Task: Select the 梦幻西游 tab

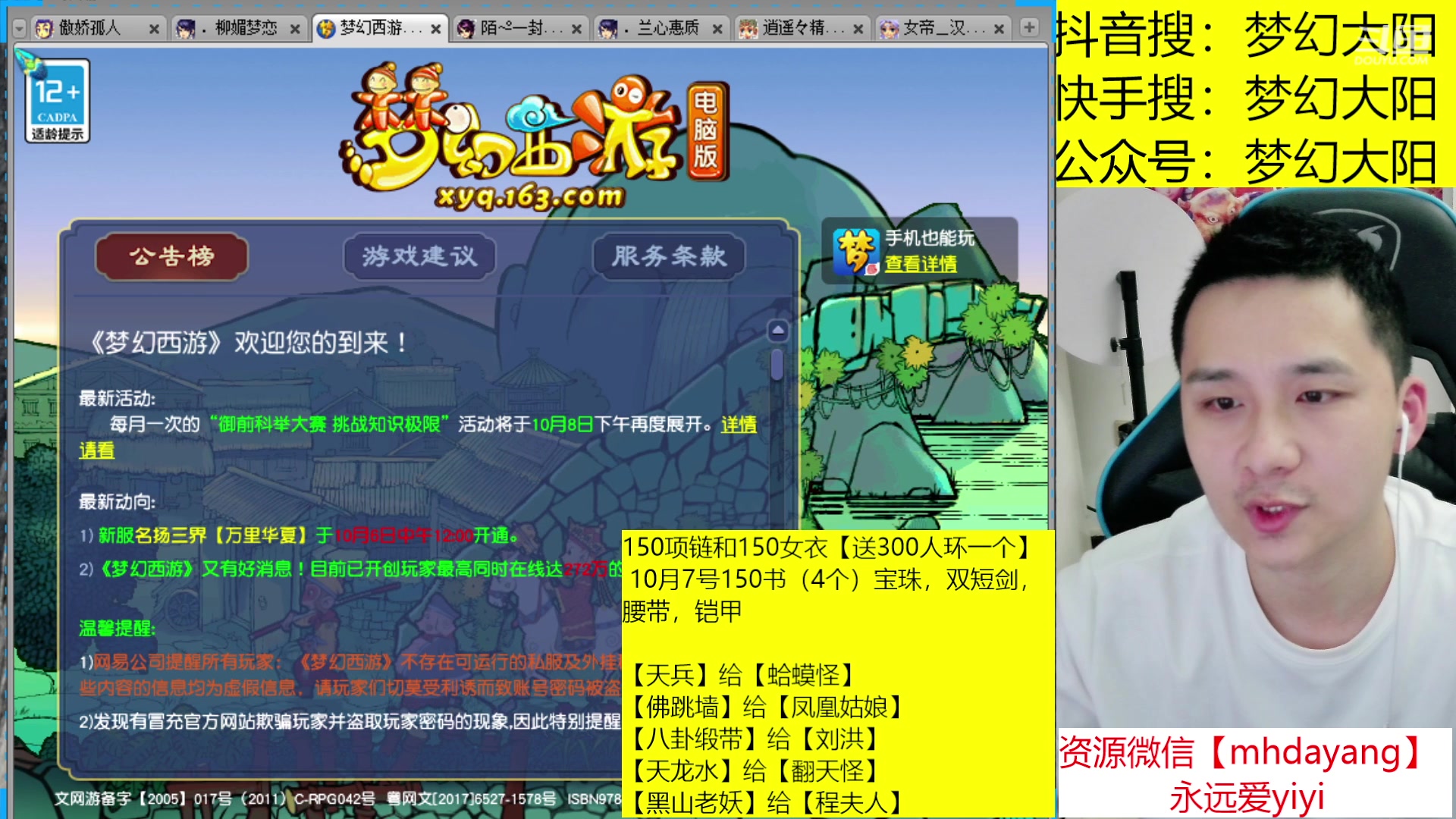Action: (379, 29)
